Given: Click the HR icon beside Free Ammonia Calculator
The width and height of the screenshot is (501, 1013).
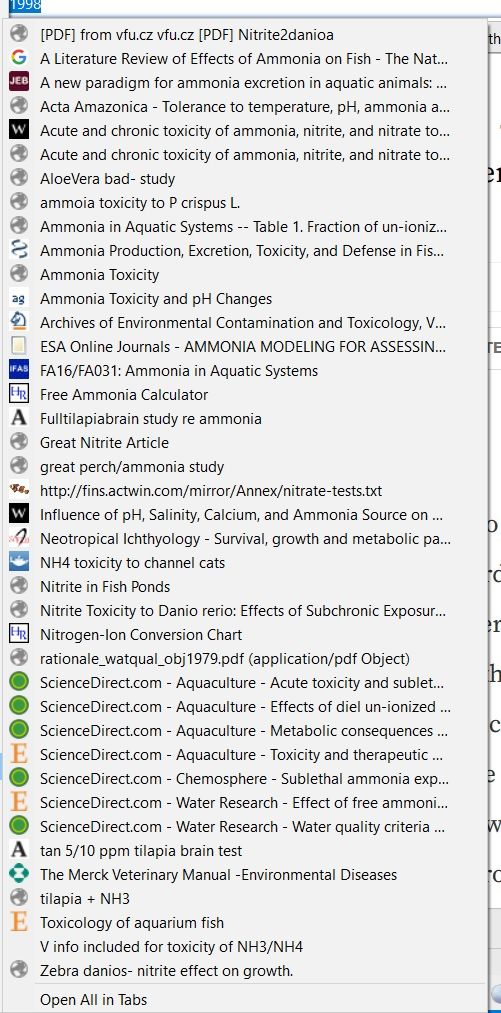Looking at the screenshot, I should 19,394.
